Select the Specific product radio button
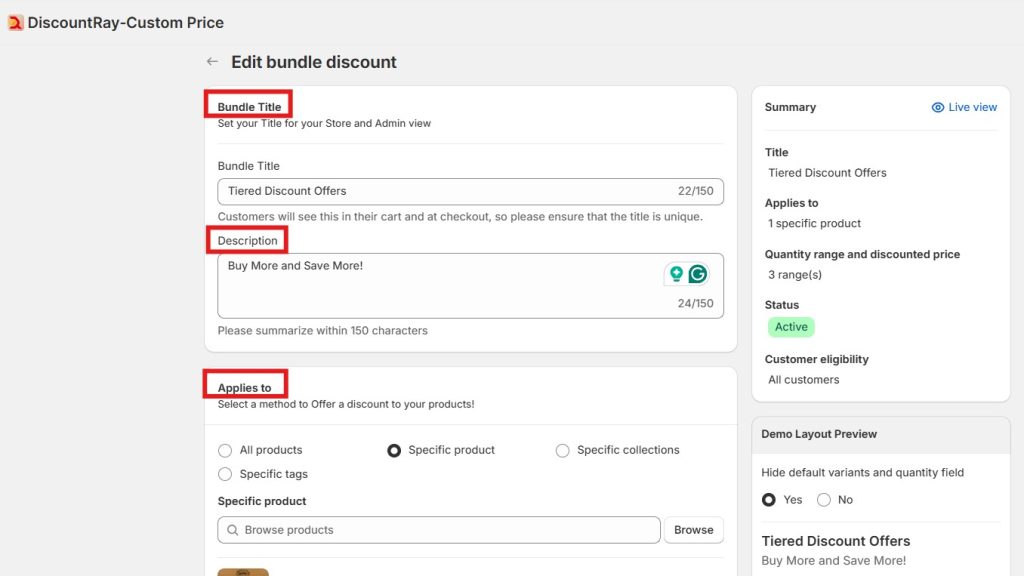This screenshot has width=1024, height=576. coord(395,450)
